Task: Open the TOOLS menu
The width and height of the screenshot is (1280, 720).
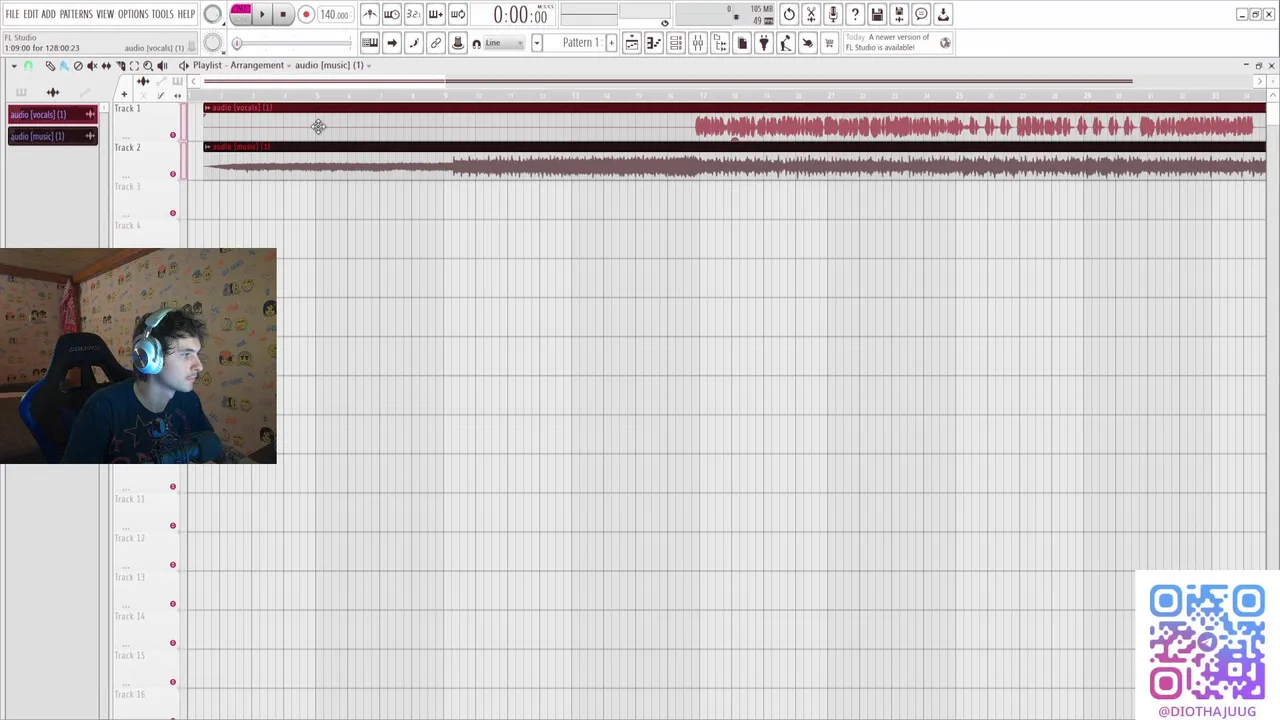Action: tap(162, 14)
